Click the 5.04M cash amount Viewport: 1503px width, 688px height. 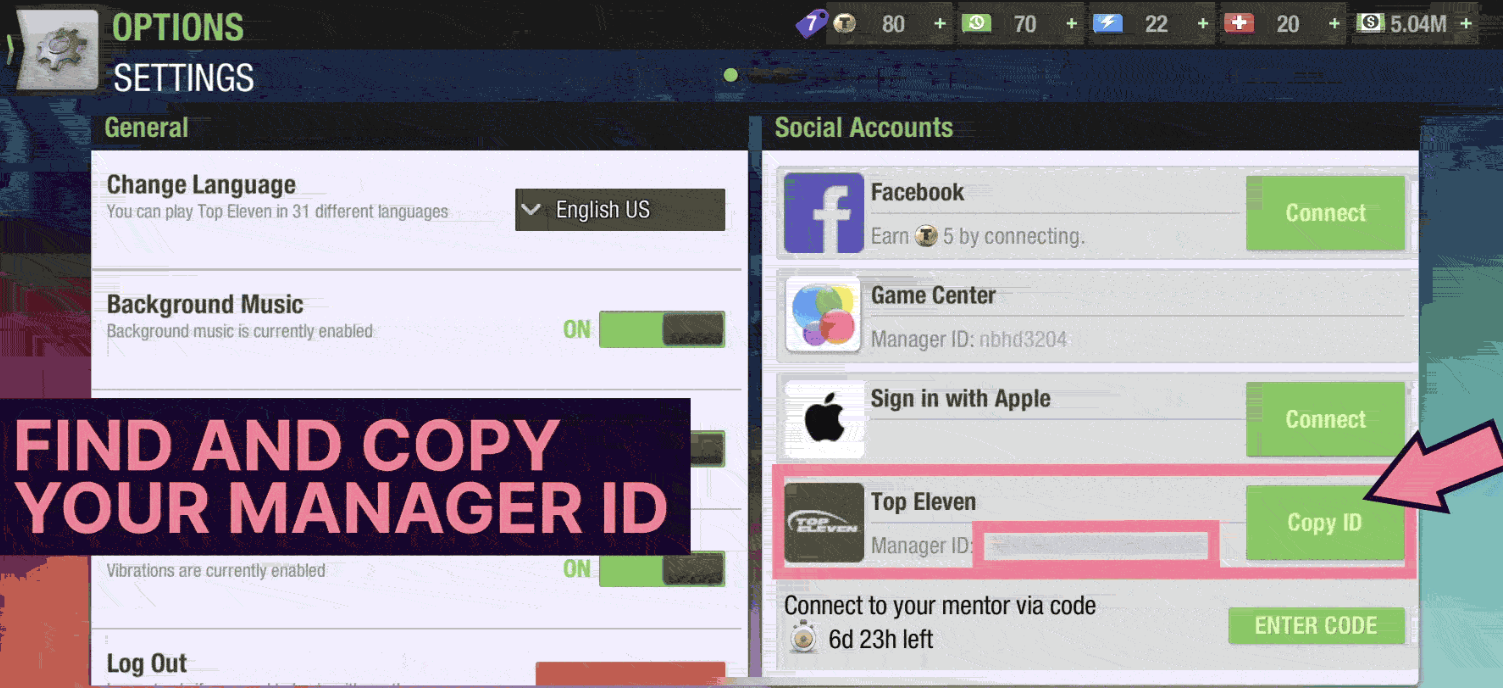(x=1418, y=23)
